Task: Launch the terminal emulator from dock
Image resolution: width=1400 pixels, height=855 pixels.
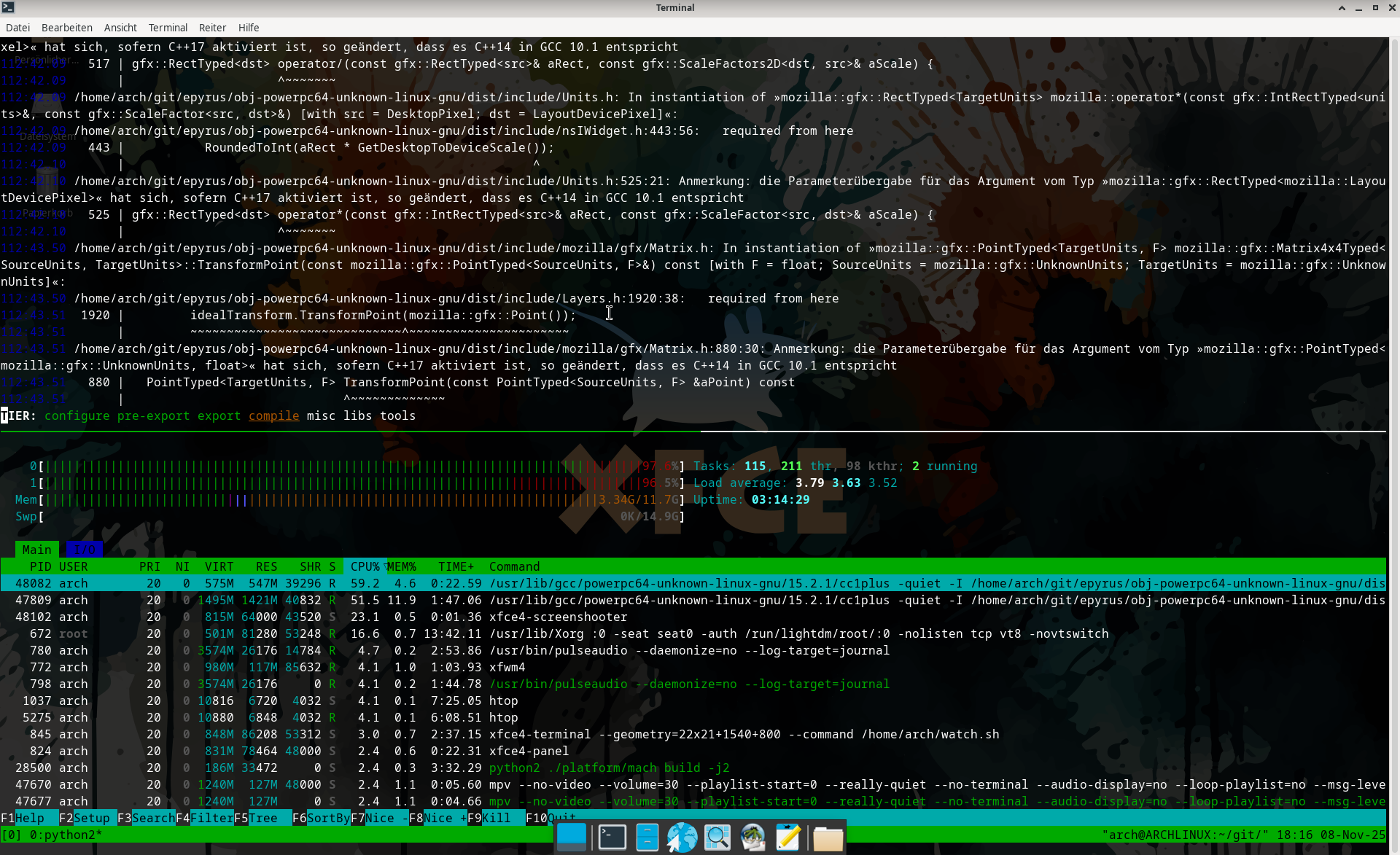Action: [612, 838]
